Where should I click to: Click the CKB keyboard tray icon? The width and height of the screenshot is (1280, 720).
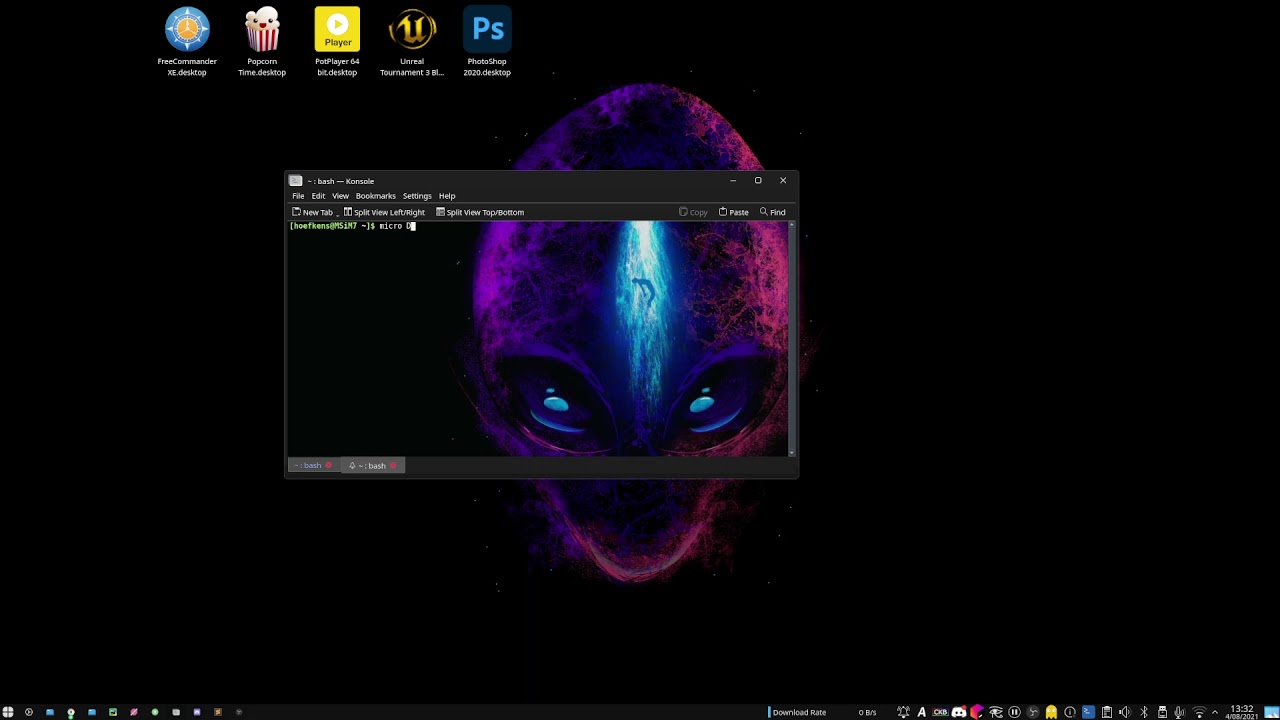click(940, 712)
